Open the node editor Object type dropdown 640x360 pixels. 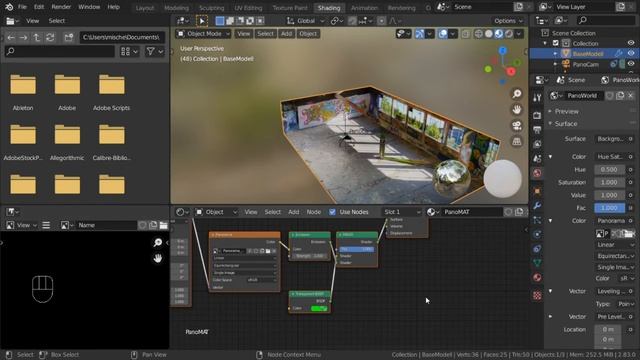(x=216, y=212)
